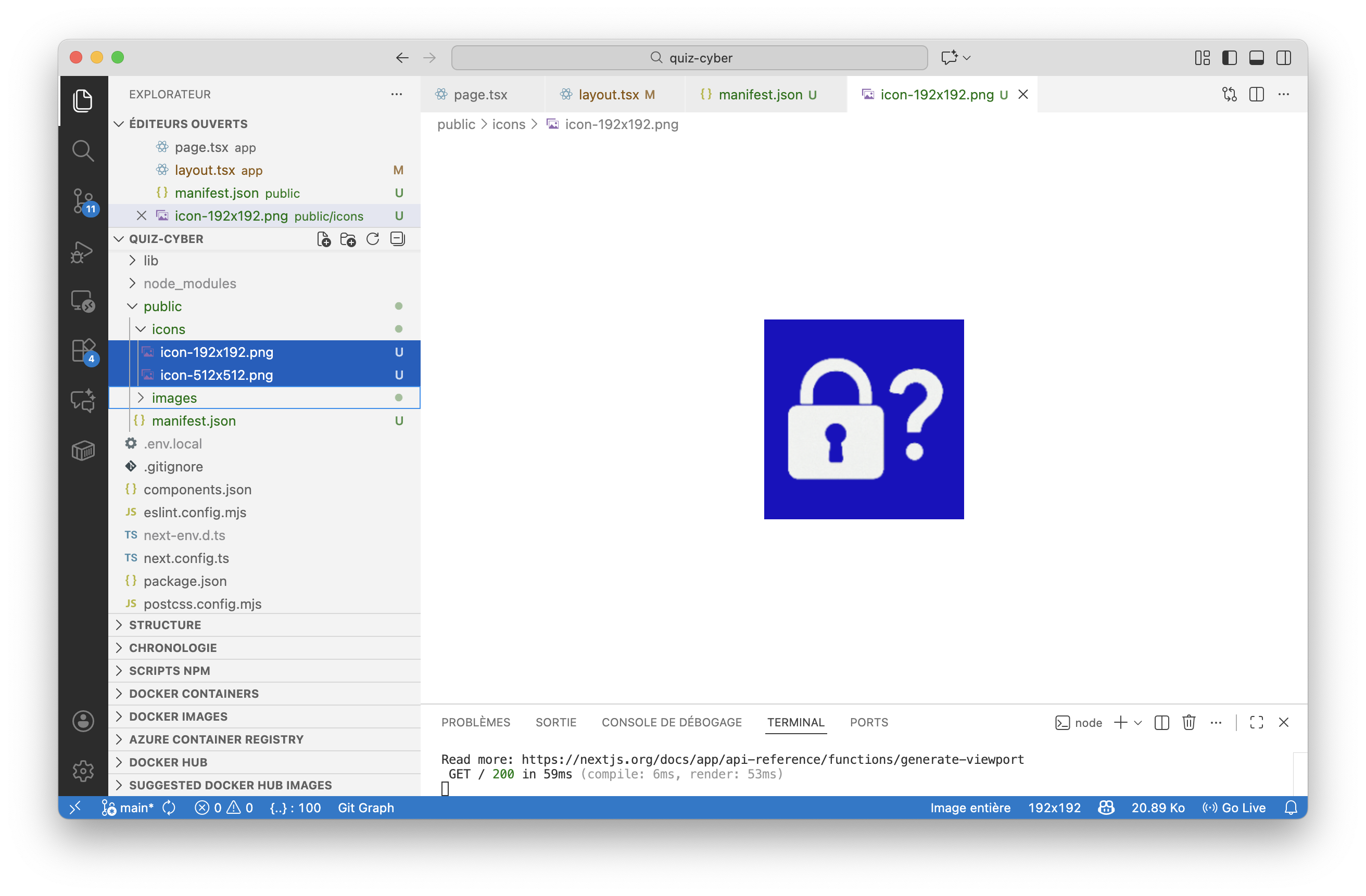Toggle the primary sidebar visibility
Viewport: 1366px width, 896px height.
click(x=1230, y=58)
